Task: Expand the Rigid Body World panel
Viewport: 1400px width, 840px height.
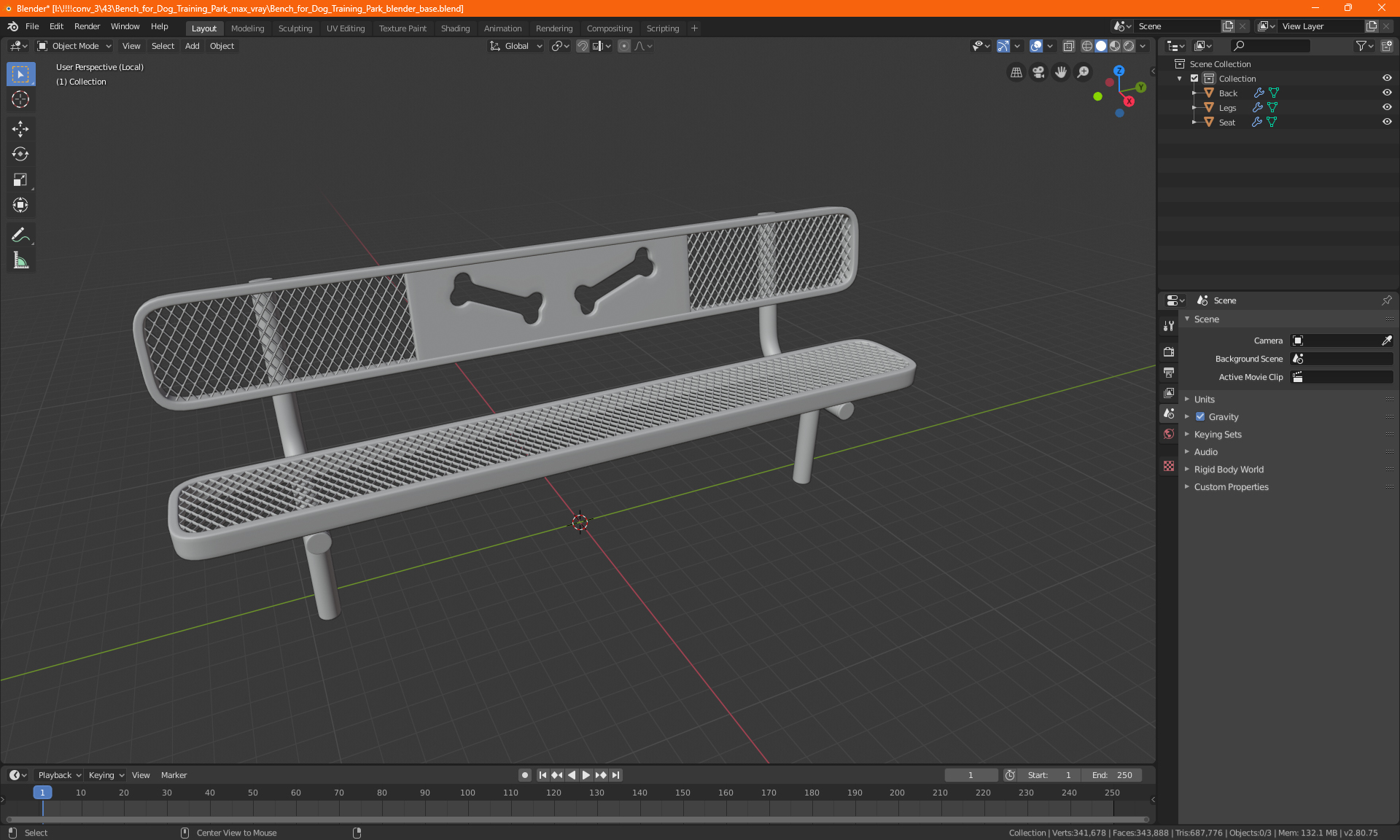Action: (1229, 470)
